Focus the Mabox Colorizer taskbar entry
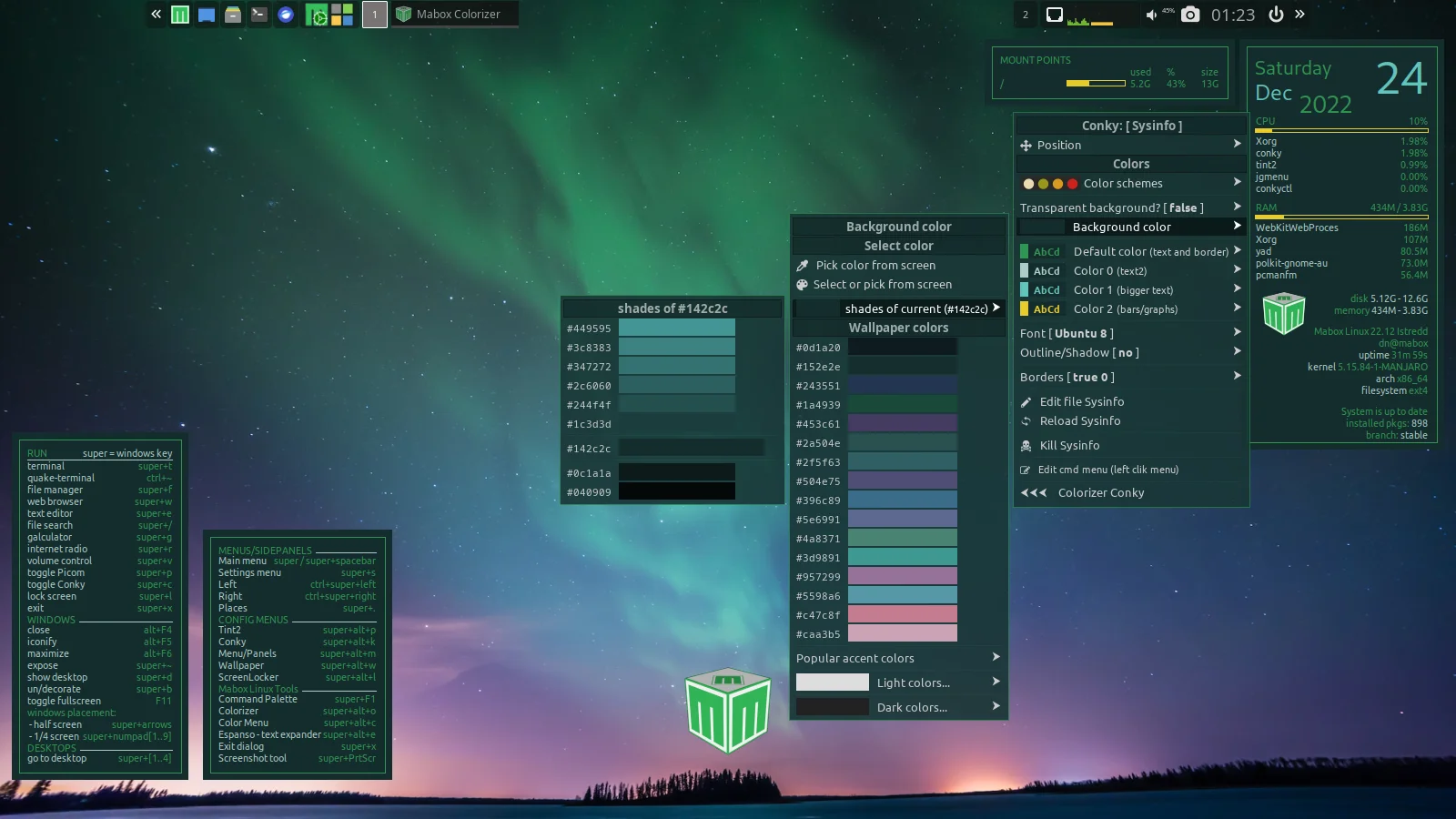The image size is (1456, 819). pos(455,15)
